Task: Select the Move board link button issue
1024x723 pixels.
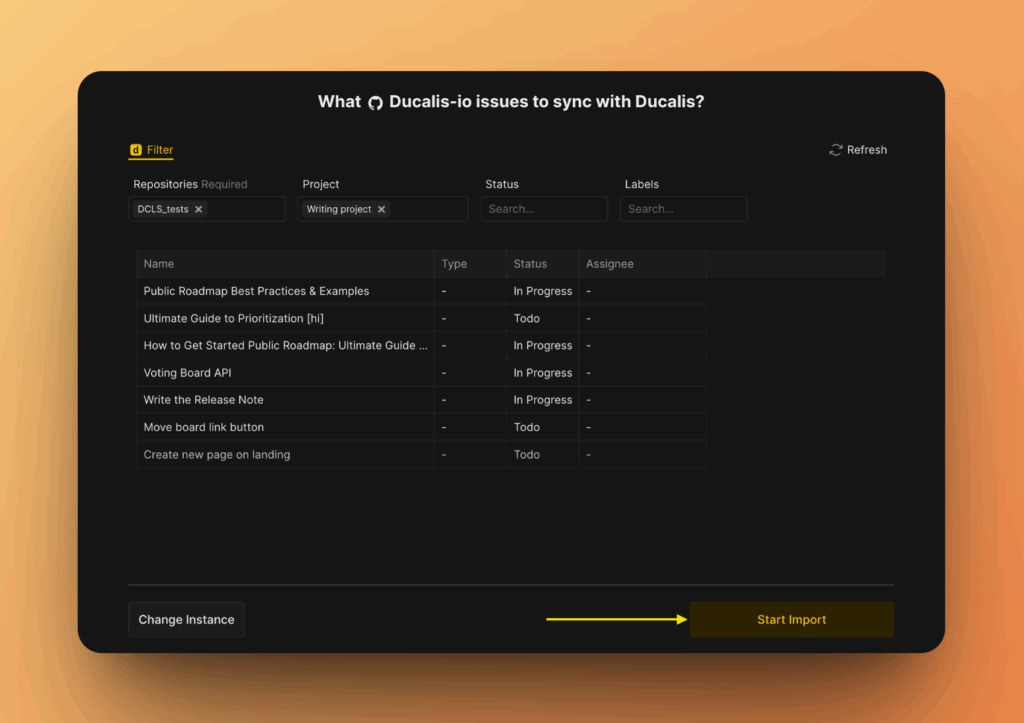Action: [x=204, y=427]
